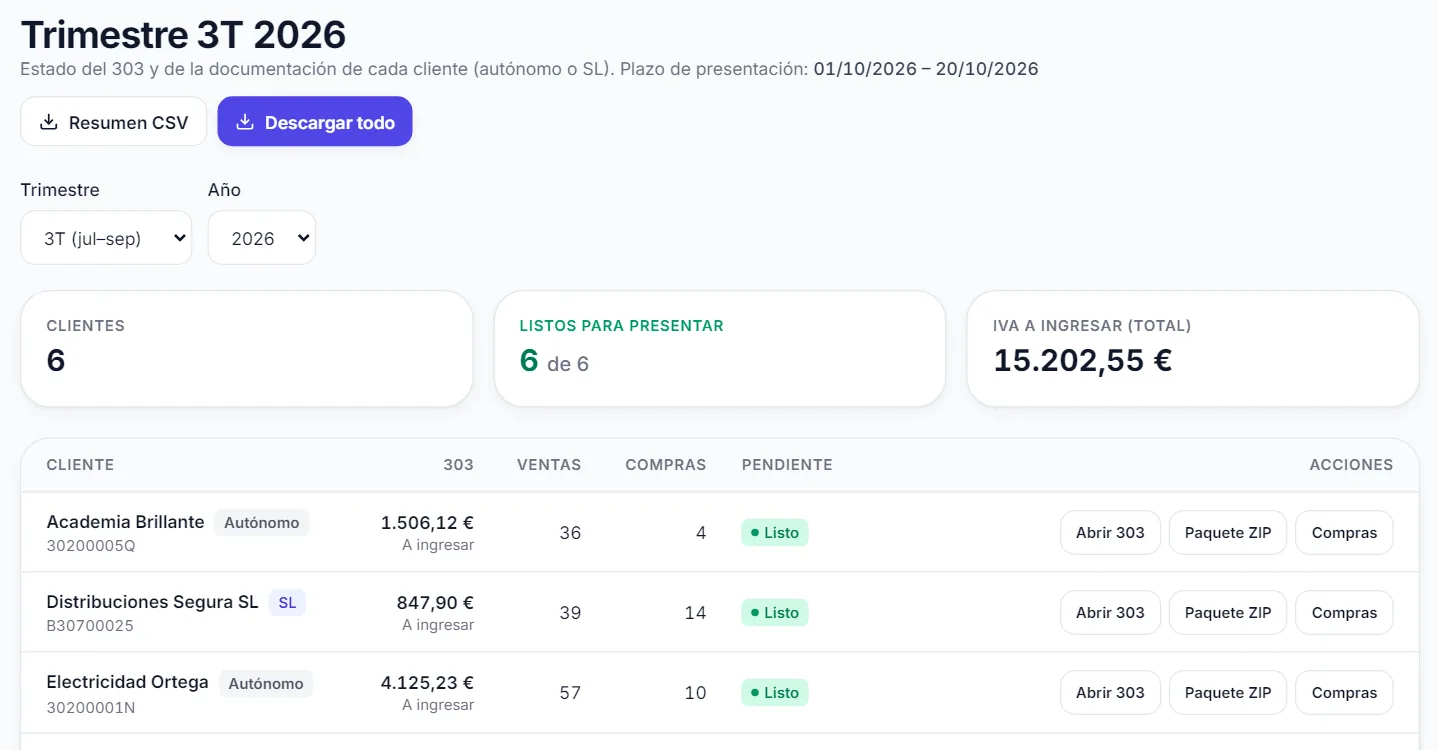Click the Cliente column header

(80, 465)
